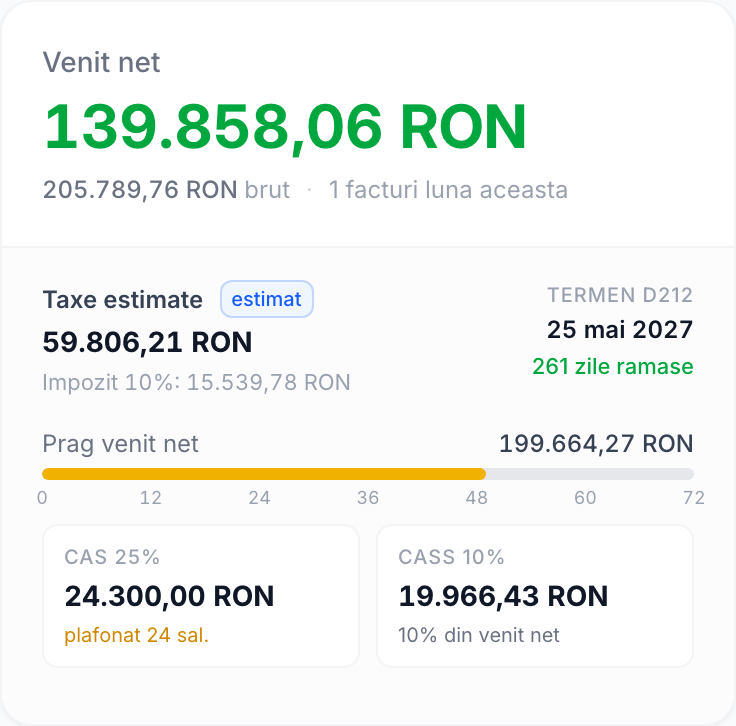The height and width of the screenshot is (726, 736).
Task: Click the '24' tick under the progress bar
Action: (x=260, y=498)
